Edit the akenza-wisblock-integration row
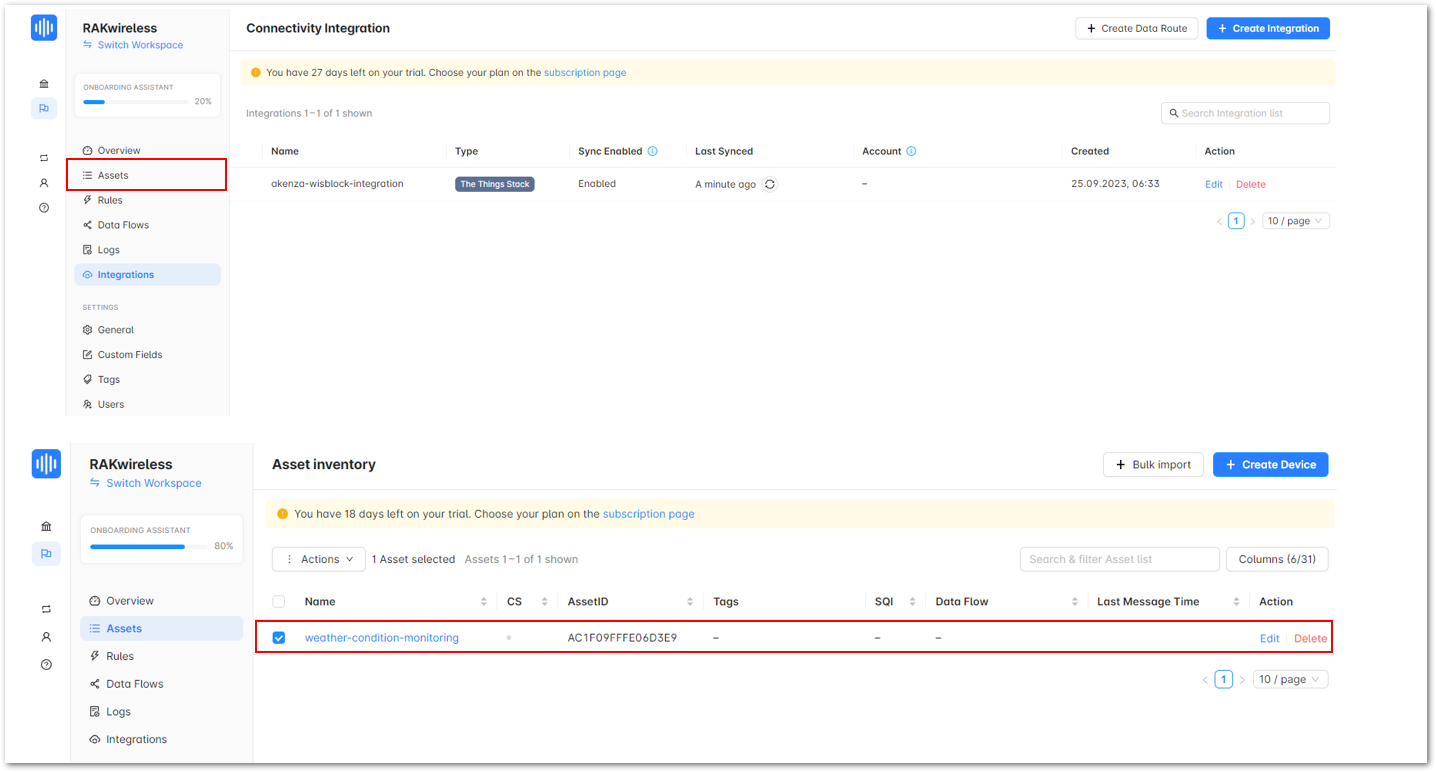Image resolution: width=1436 pixels, height=772 pixels. tap(1214, 184)
